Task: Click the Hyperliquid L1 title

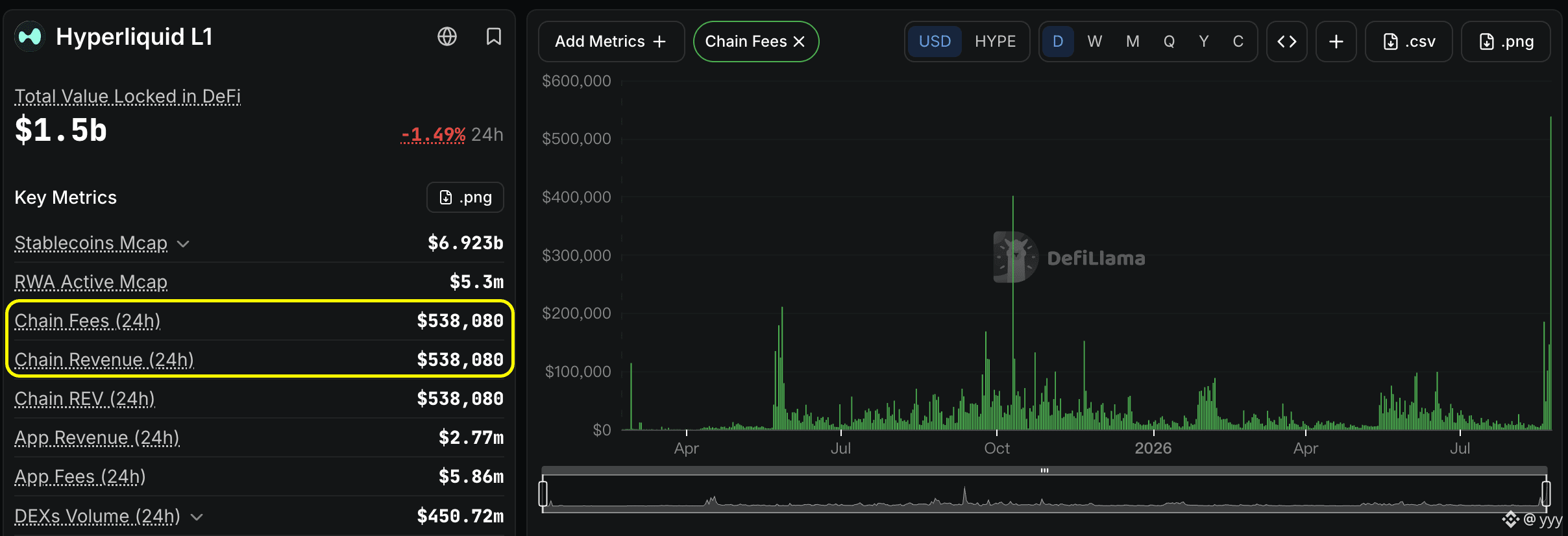Action: pos(134,36)
